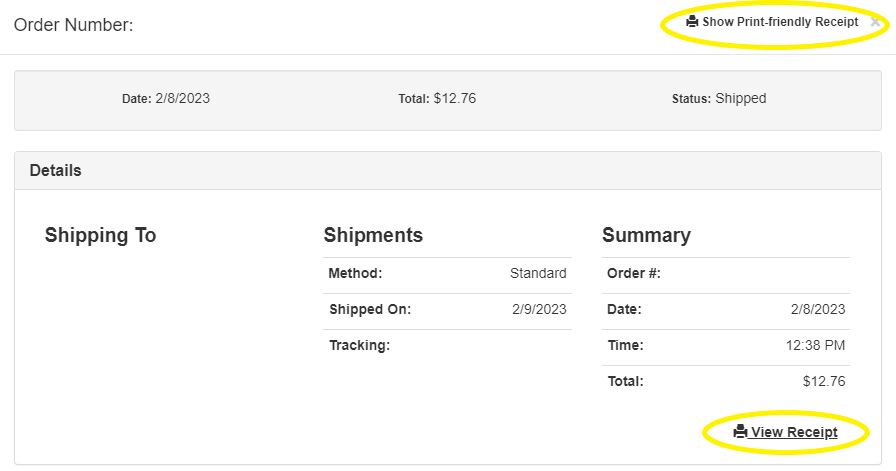Click the printer icon next to View Receipt
This screenshot has width=896, height=471.
tap(740, 431)
